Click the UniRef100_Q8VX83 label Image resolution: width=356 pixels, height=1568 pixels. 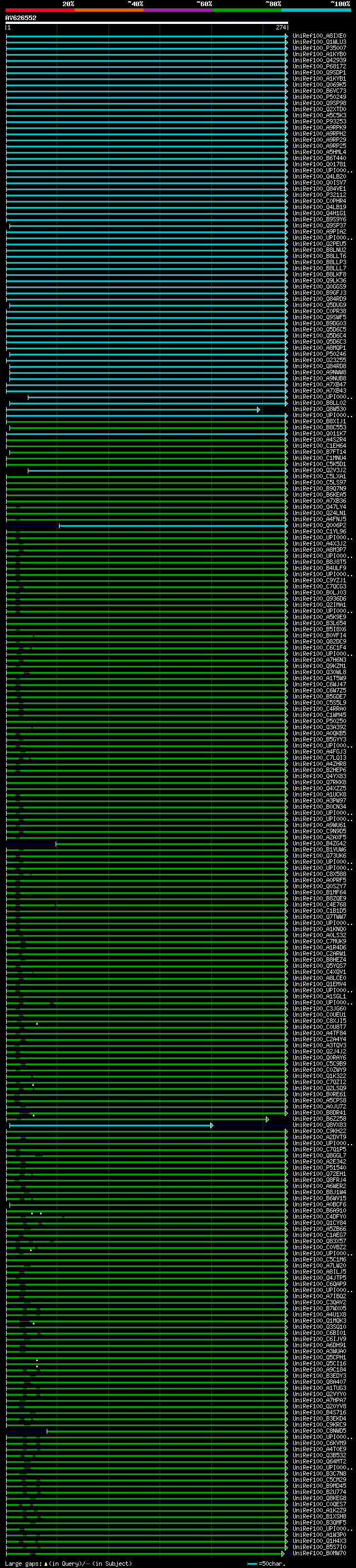[319, 1125]
